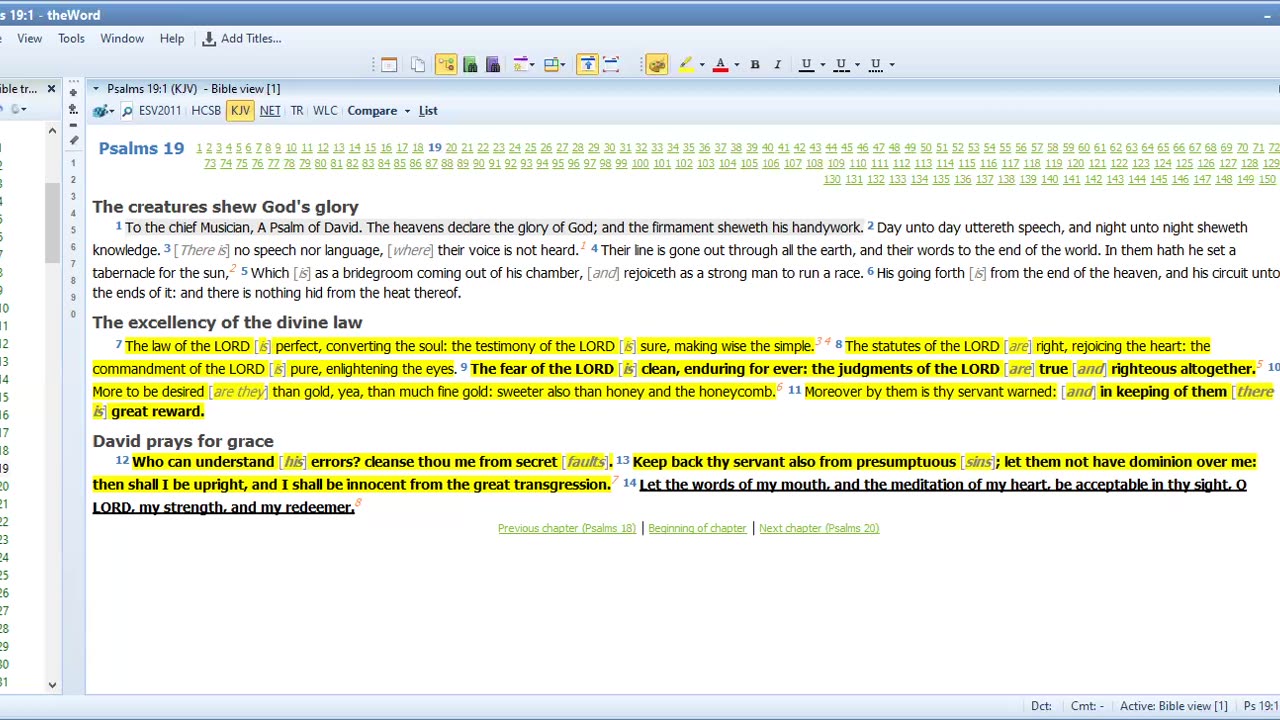Screen dimensions: 1280x720
Task: Switch to the ESV2011 translation tab
Action: tap(160, 111)
